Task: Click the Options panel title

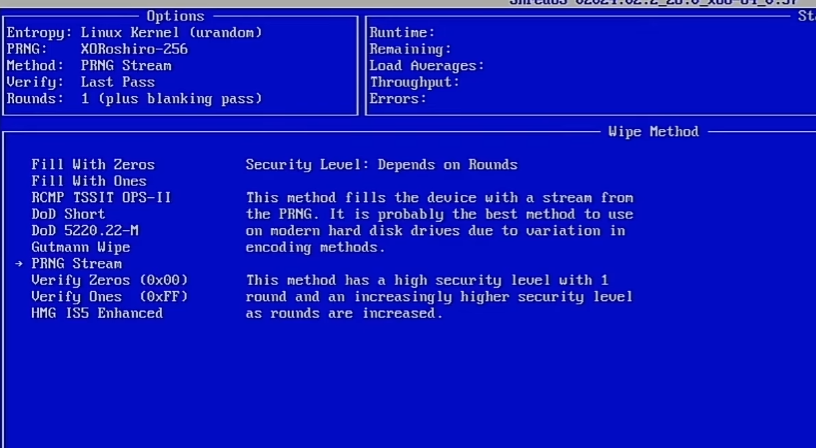Action: [175, 16]
